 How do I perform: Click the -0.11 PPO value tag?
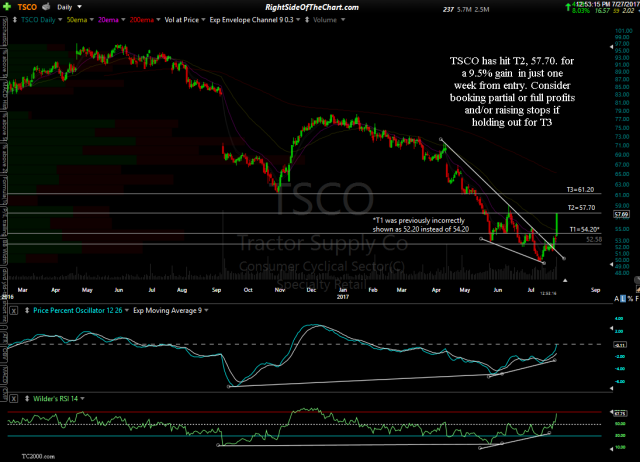[x=620, y=345]
